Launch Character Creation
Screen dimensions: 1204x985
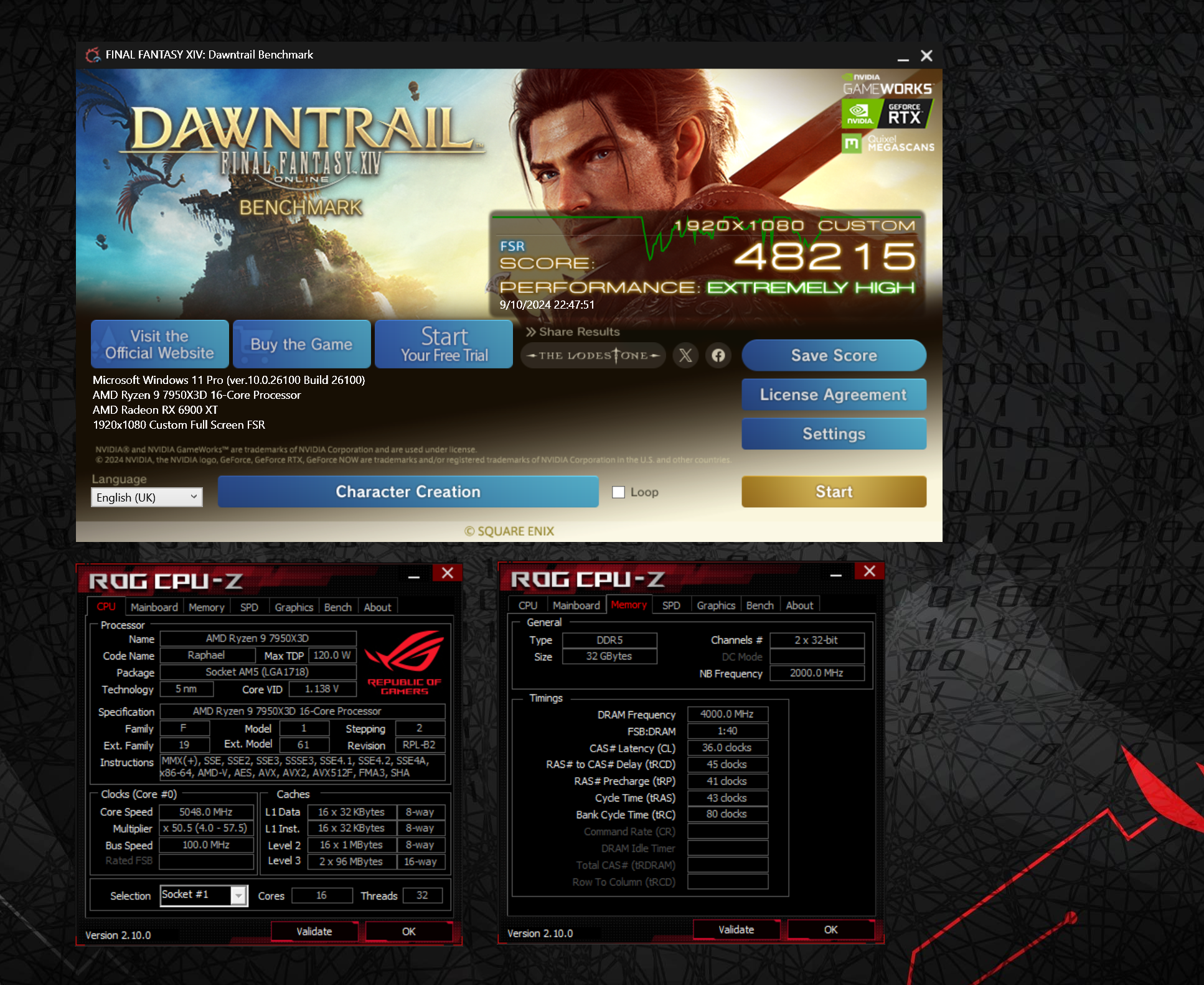[x=408, y=492]
